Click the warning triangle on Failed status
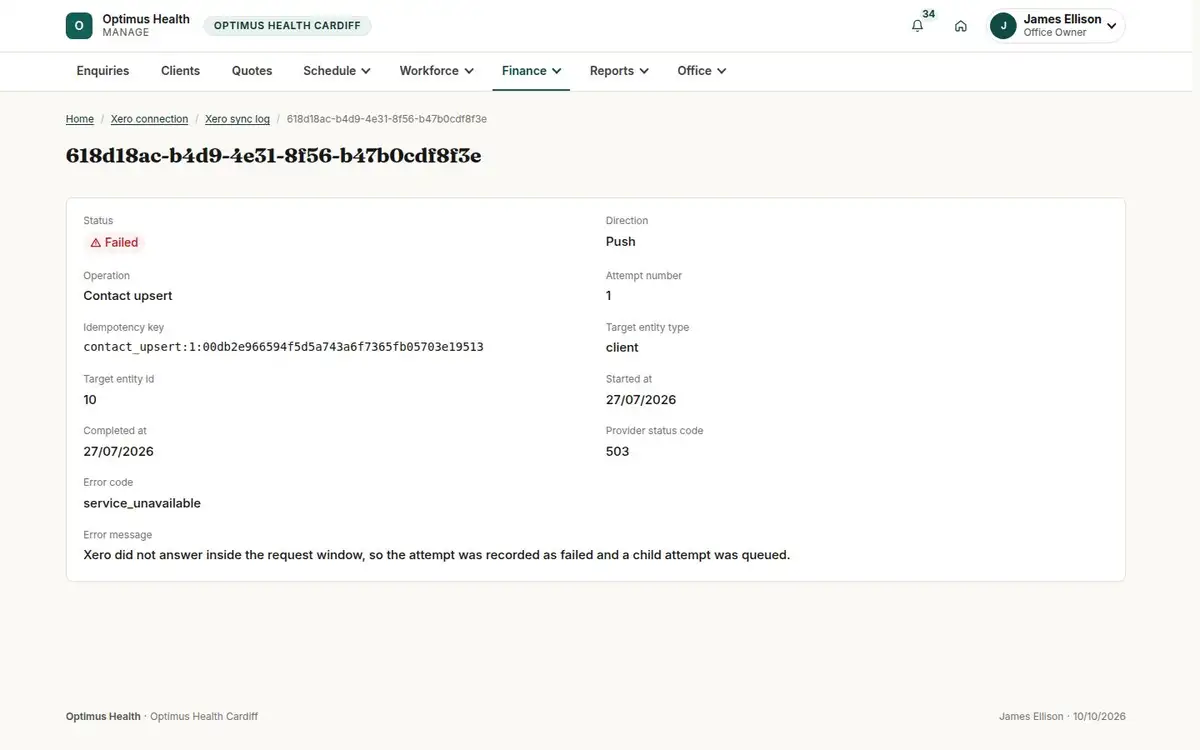1200x750 pixels. click(96, 242)
